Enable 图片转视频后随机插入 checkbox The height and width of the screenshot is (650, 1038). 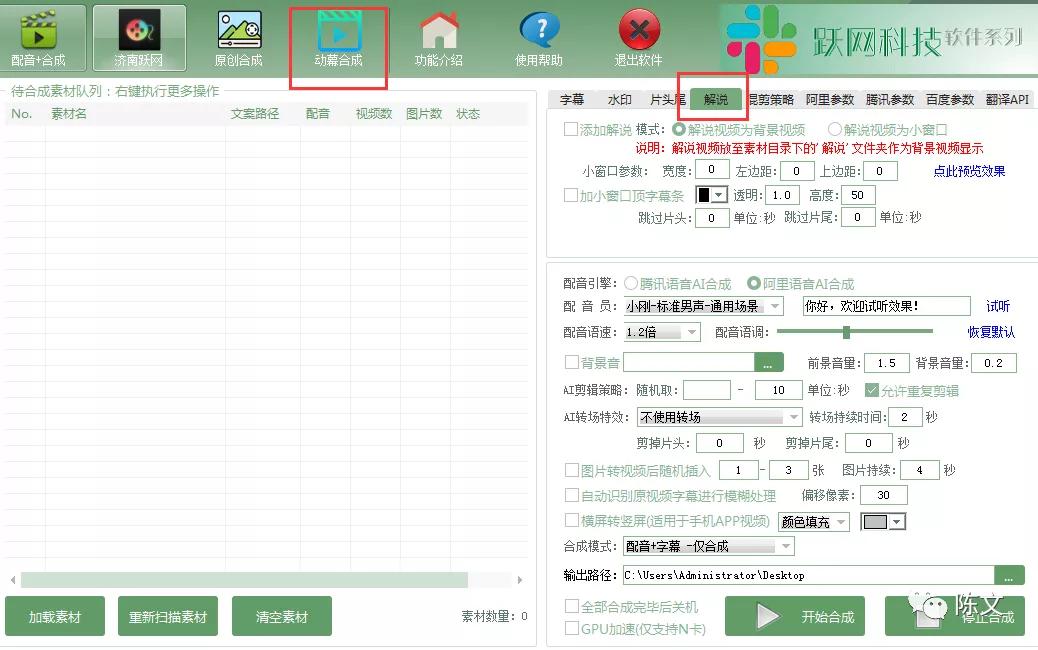pyautogui.click(x=572, y=470)
